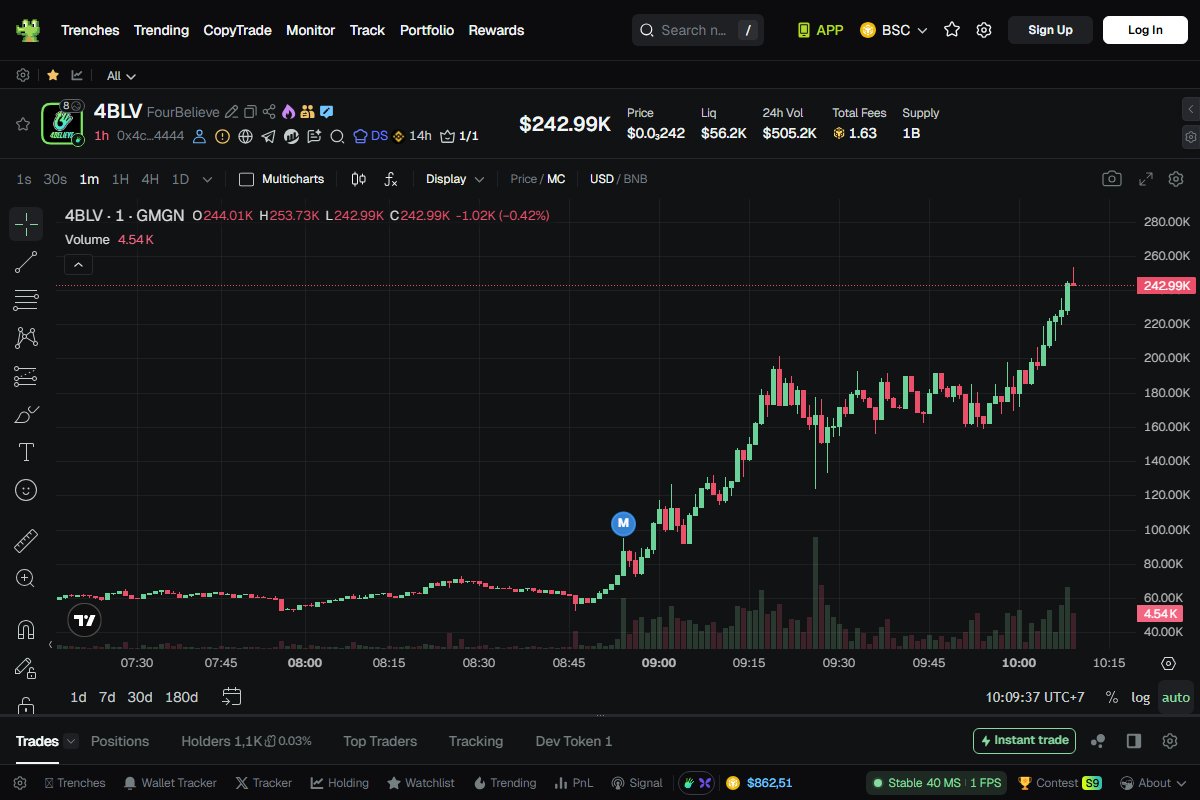
Task: Toggle log scale on chart
Action: [x=1140, y=697]
